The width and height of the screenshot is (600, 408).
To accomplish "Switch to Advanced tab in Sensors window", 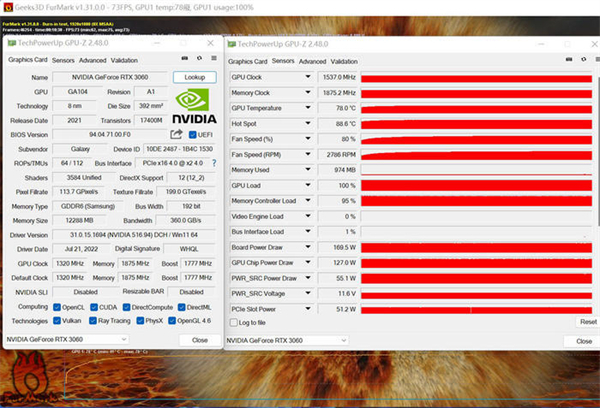I will pos(312,62).
